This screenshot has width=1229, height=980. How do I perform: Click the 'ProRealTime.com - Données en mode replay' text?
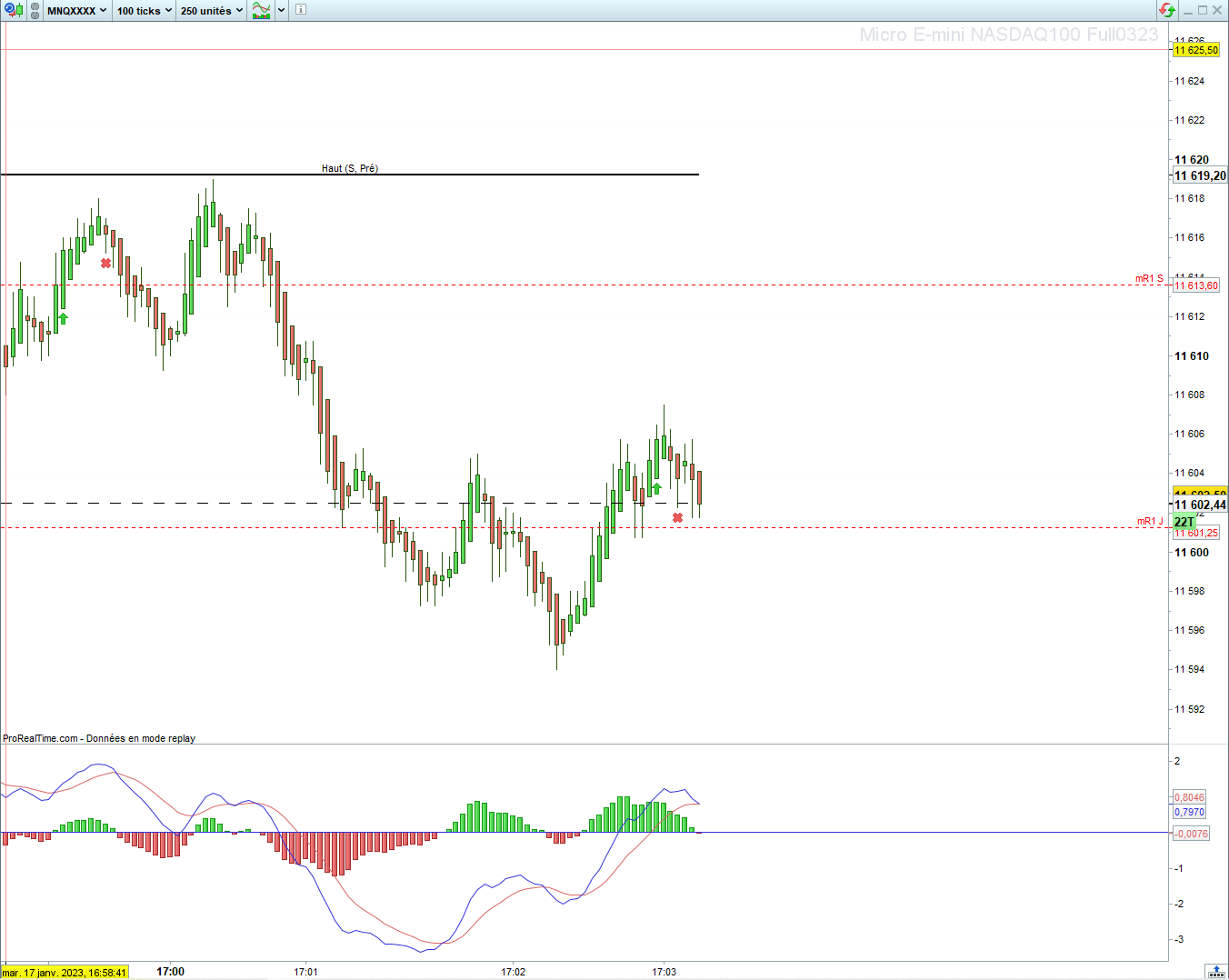(x=99, y=738)
